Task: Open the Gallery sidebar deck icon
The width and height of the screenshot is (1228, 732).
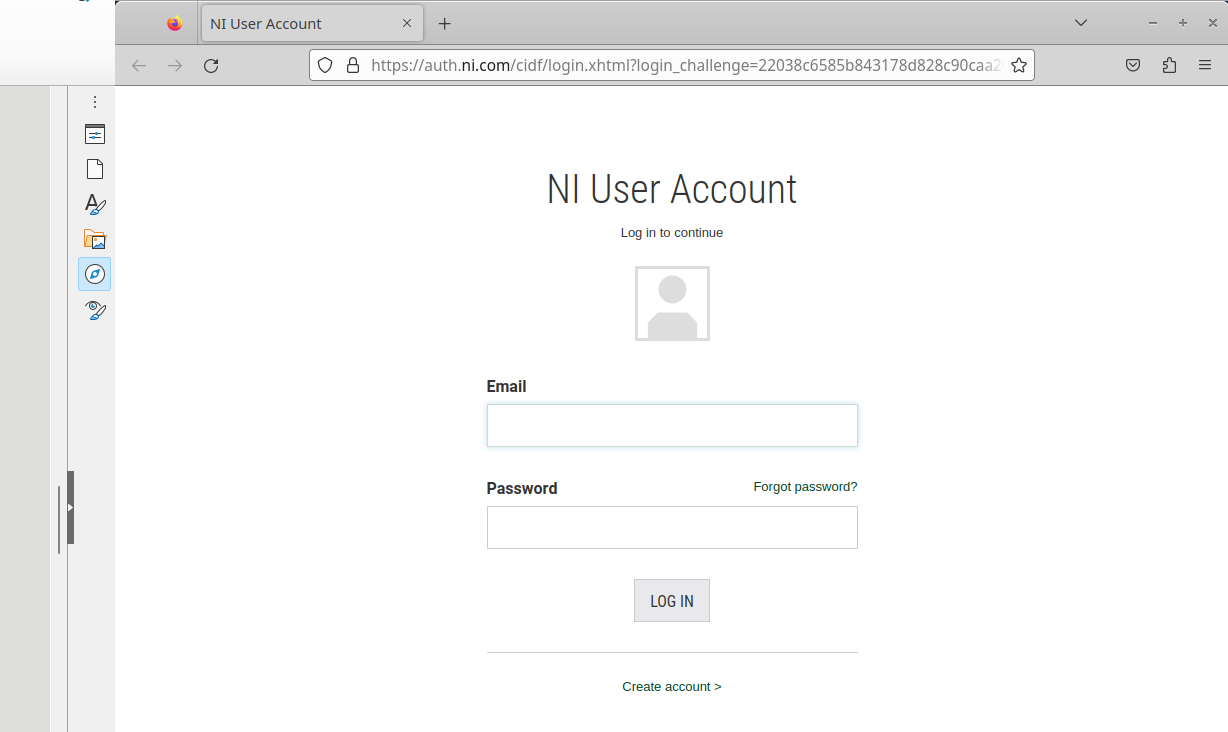Action: pos(95,239)
